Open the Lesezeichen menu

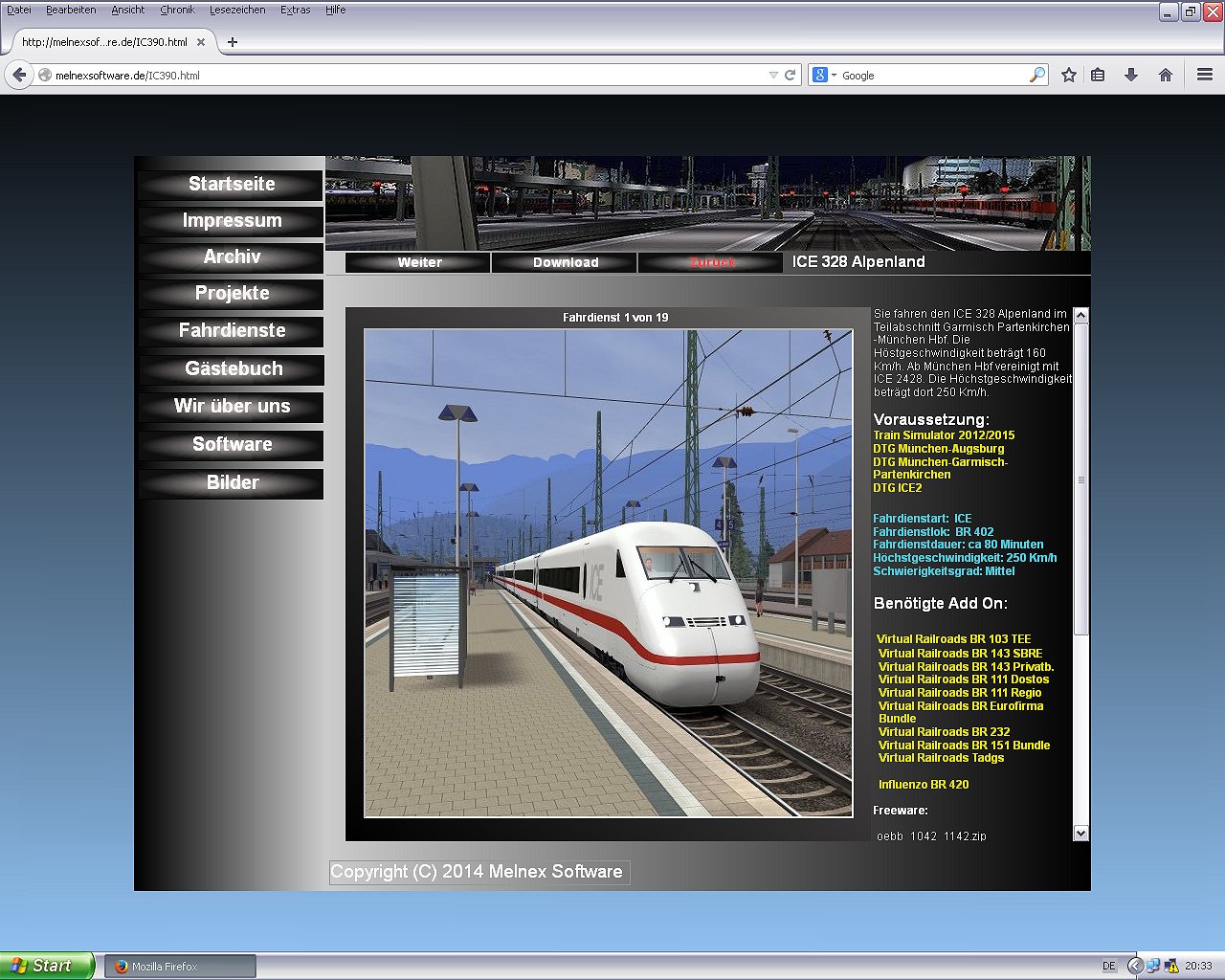tap(237, 10)
